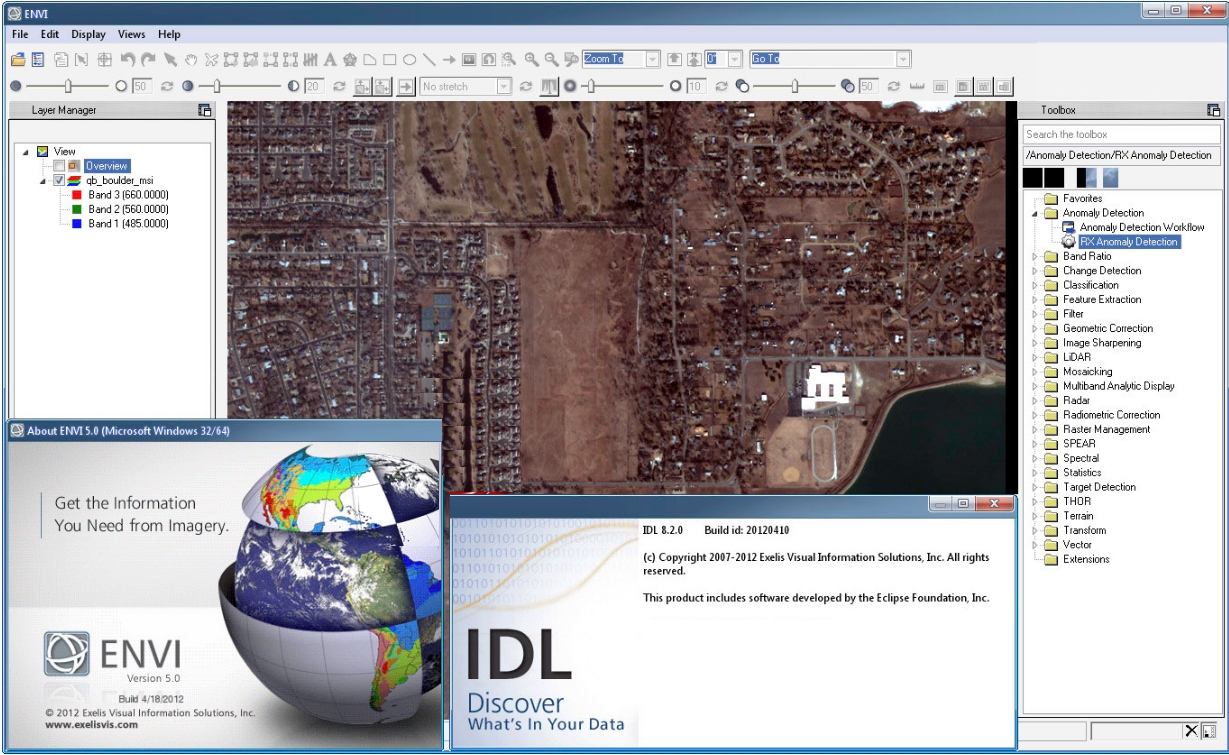Image resolution: width=1229 pixels, height=755 pixels.
Task: Select Band 3 (660.0000) in Layer Manager
Action: tap(128, 195)
